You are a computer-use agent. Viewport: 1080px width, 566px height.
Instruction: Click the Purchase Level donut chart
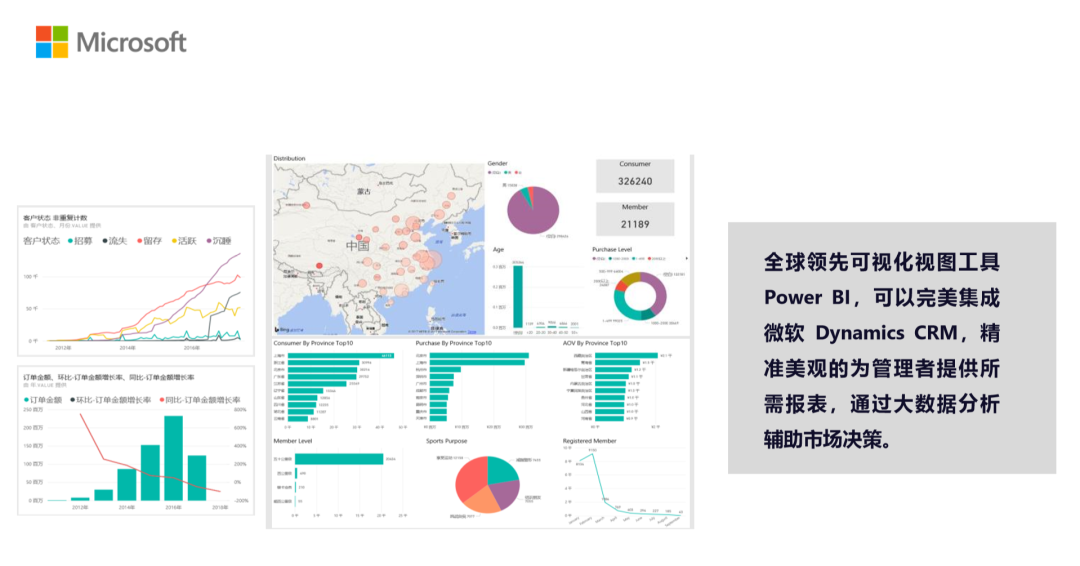coord(641,296)
